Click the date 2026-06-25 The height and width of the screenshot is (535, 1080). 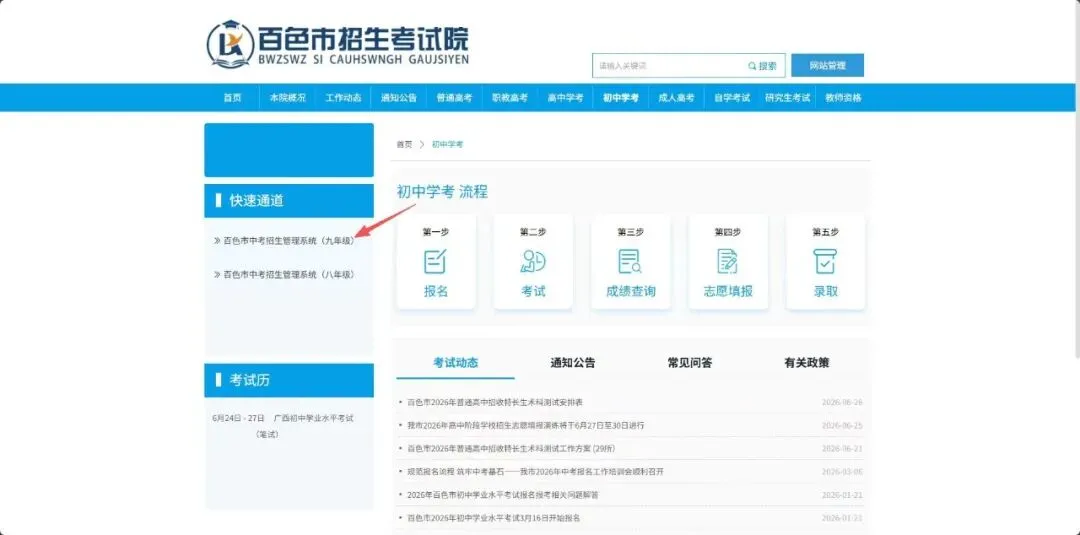(842, 426)
